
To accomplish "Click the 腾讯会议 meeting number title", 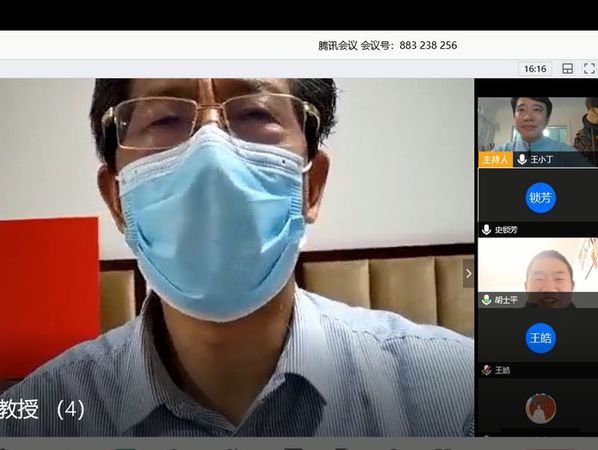I will (387, 45).
